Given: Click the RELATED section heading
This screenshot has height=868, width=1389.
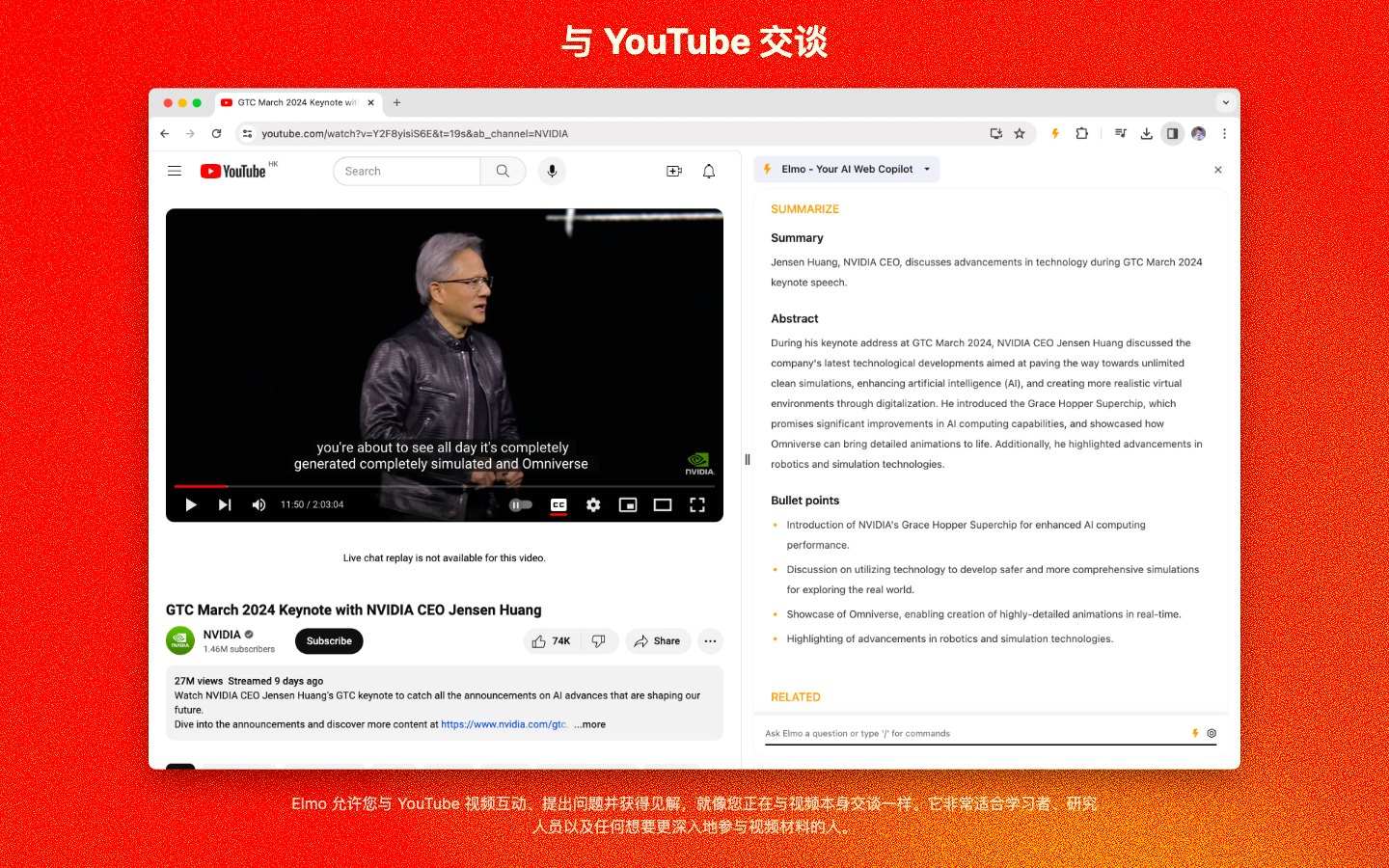Looking at the screenshot, I should pos(796,697).
